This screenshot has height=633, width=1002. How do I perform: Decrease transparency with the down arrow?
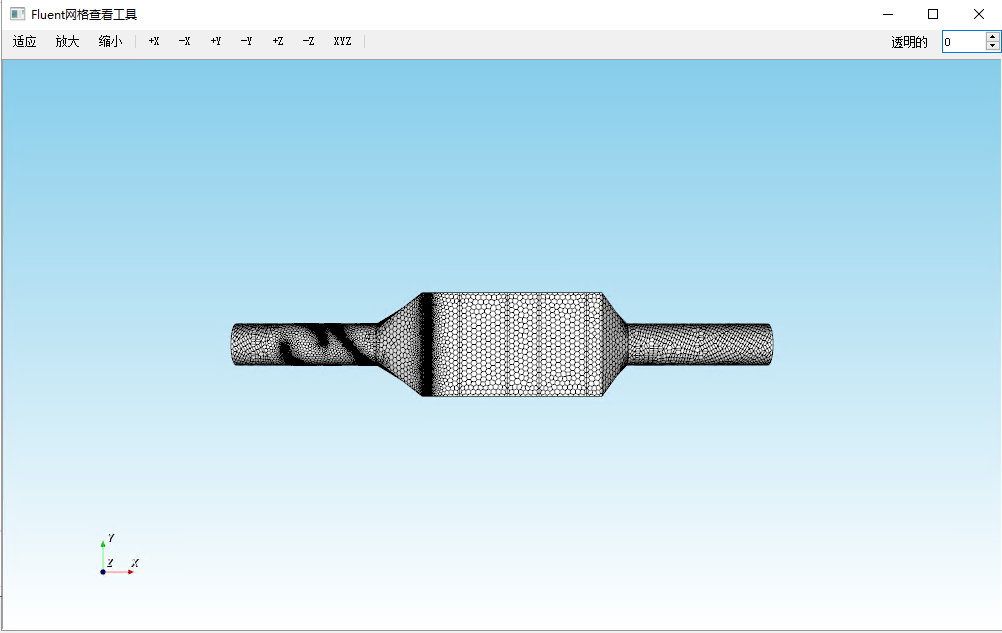(x=992, y=47)
